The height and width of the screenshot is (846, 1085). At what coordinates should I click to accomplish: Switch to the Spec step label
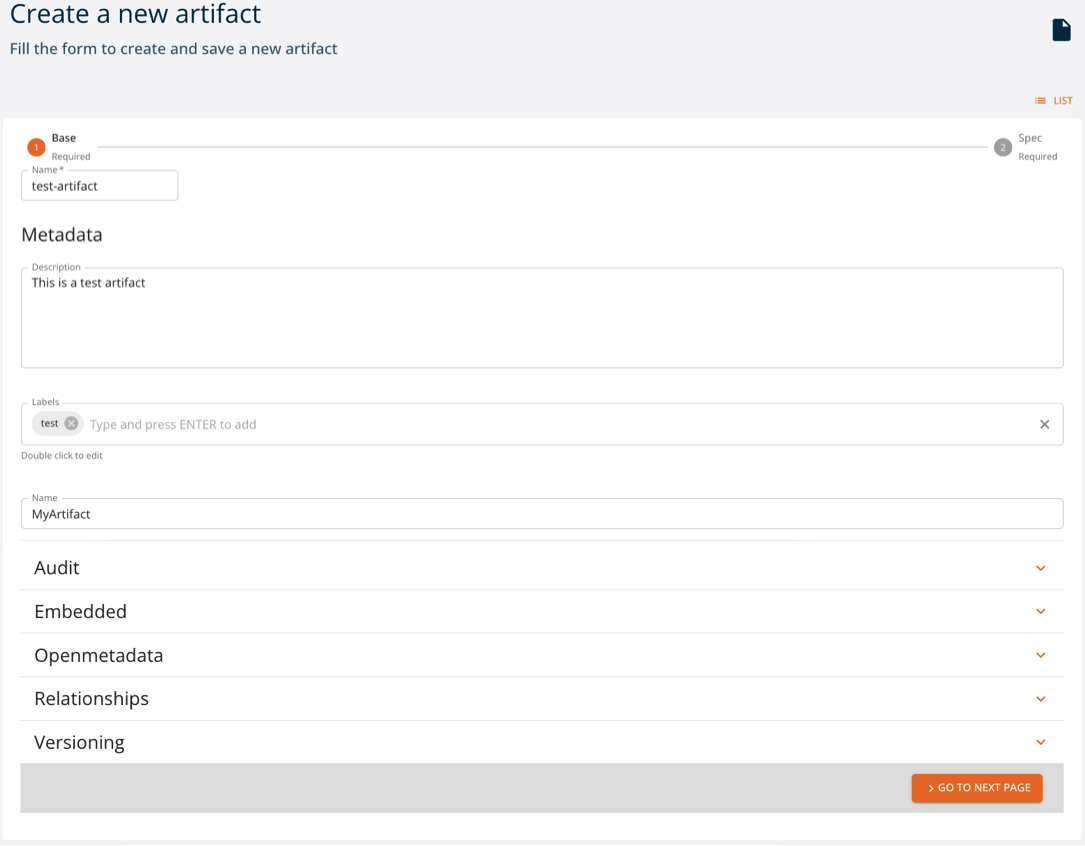(x=1030, y=139)
